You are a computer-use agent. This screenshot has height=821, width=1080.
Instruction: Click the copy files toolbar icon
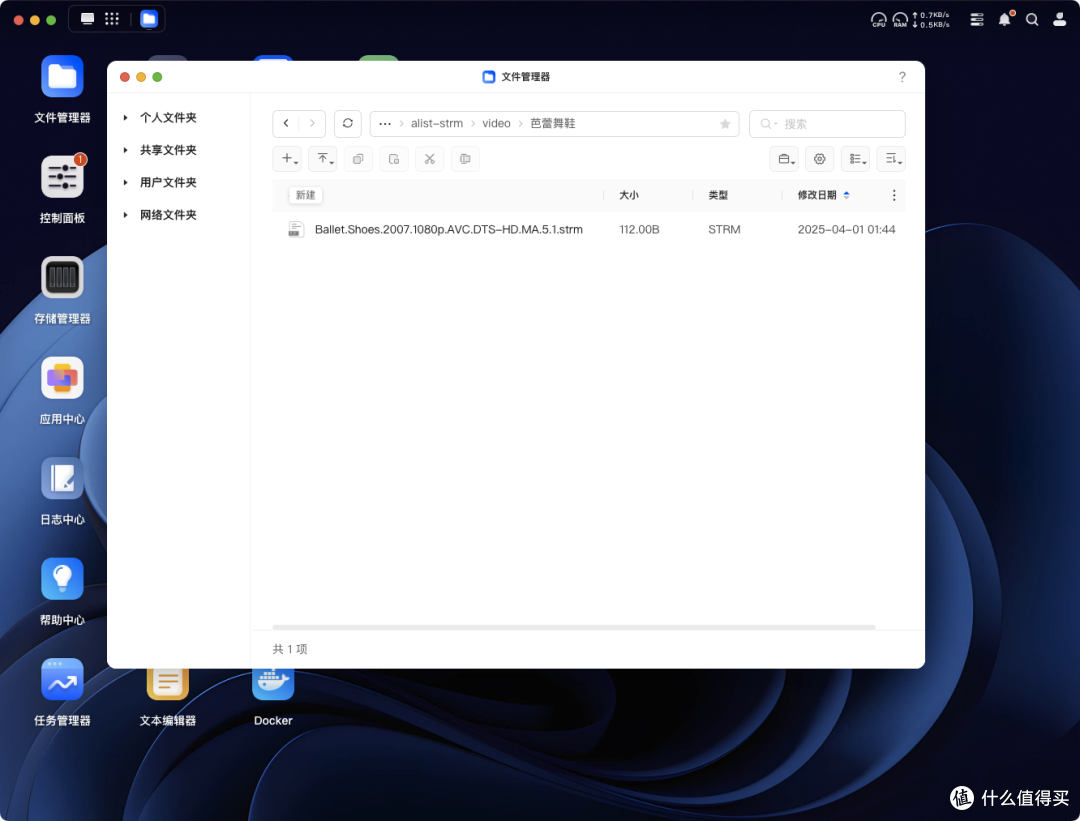[358, 159]
